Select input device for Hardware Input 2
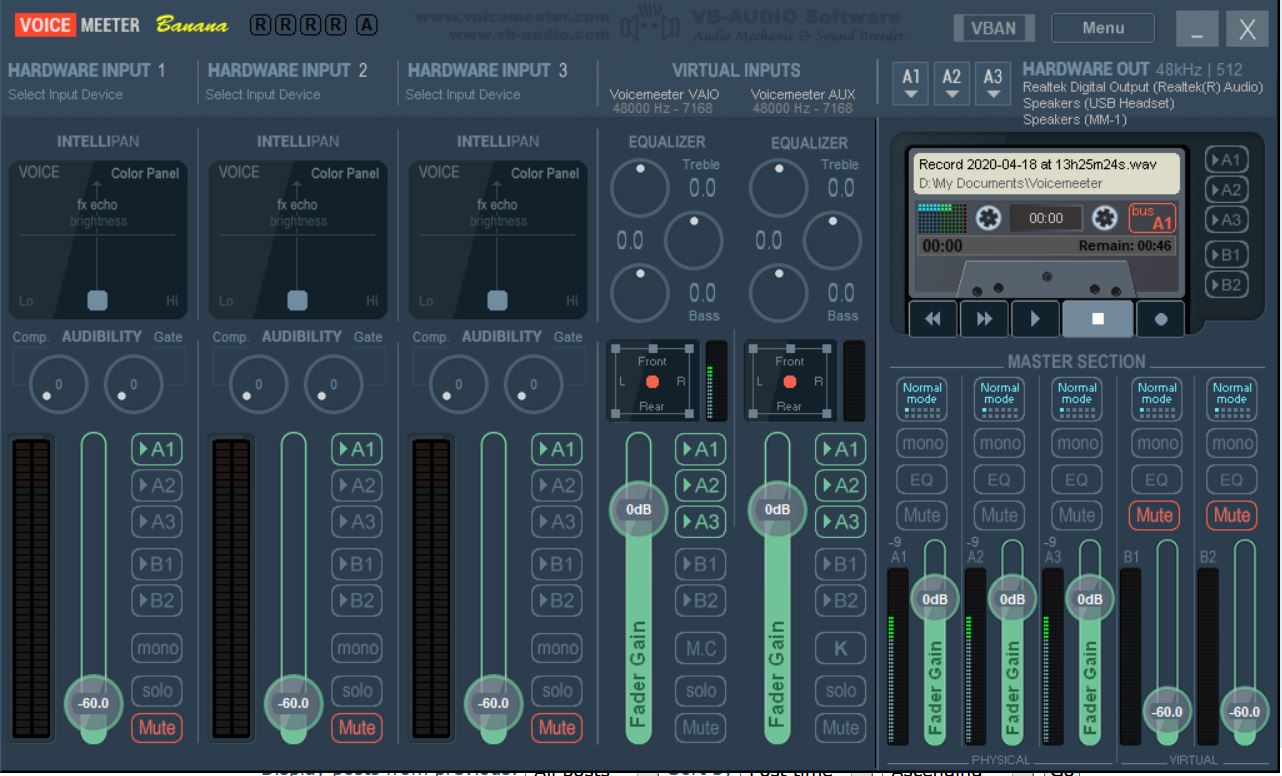 [x=263, y=95]
